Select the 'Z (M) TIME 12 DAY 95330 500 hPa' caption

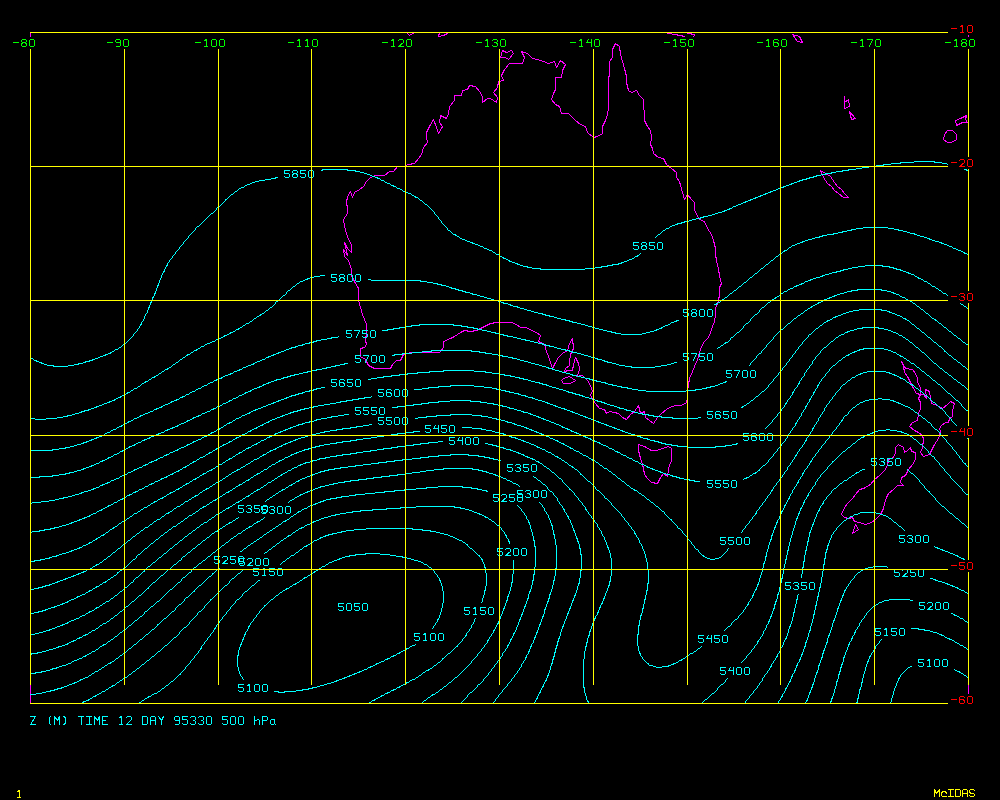click(x=153, y=720)
